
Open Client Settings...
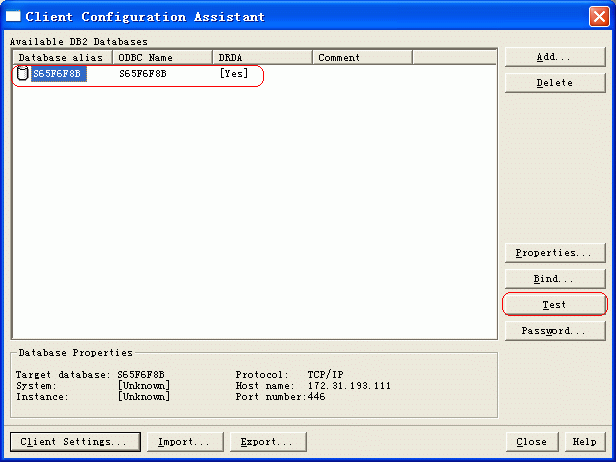click(x=73, y=441)
